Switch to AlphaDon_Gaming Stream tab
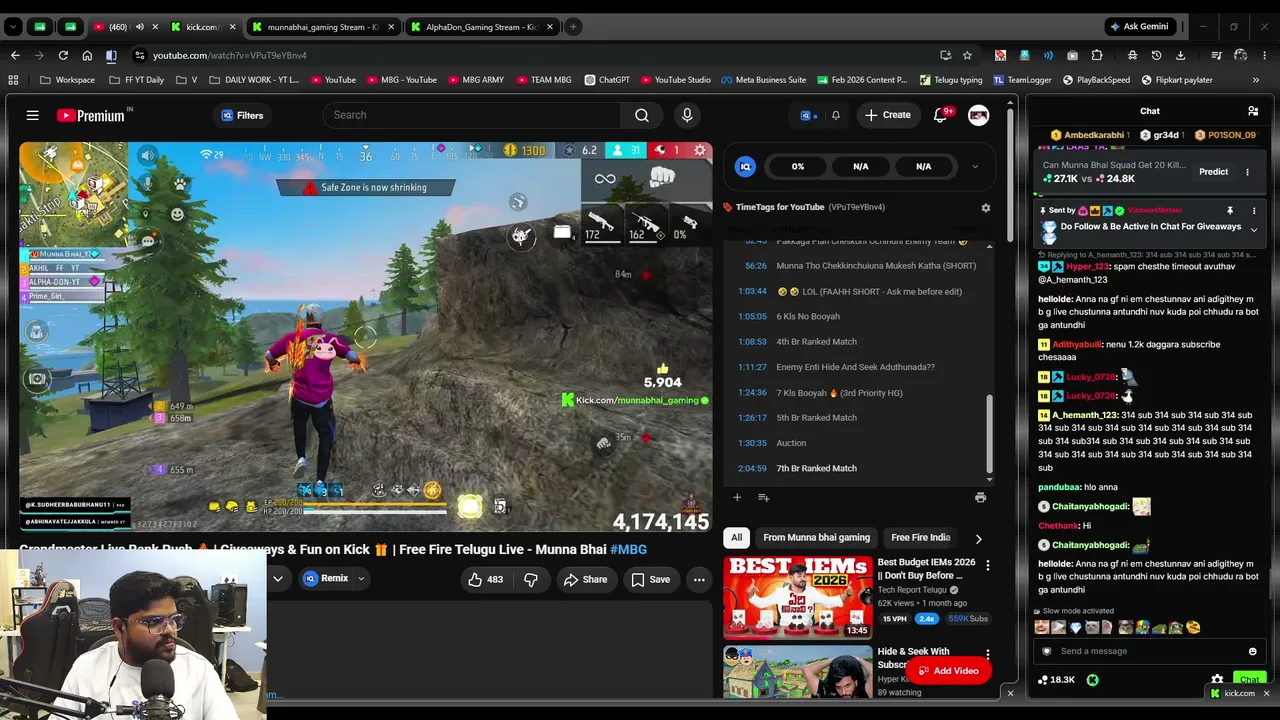This screenshot has height=720, width=1280. (x=481, y=27)
